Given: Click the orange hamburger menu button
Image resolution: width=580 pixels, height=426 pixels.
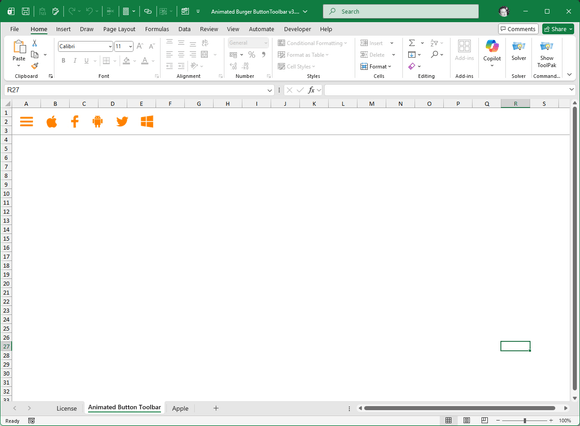Looking at the screenshot, I should tap(26, 122).
